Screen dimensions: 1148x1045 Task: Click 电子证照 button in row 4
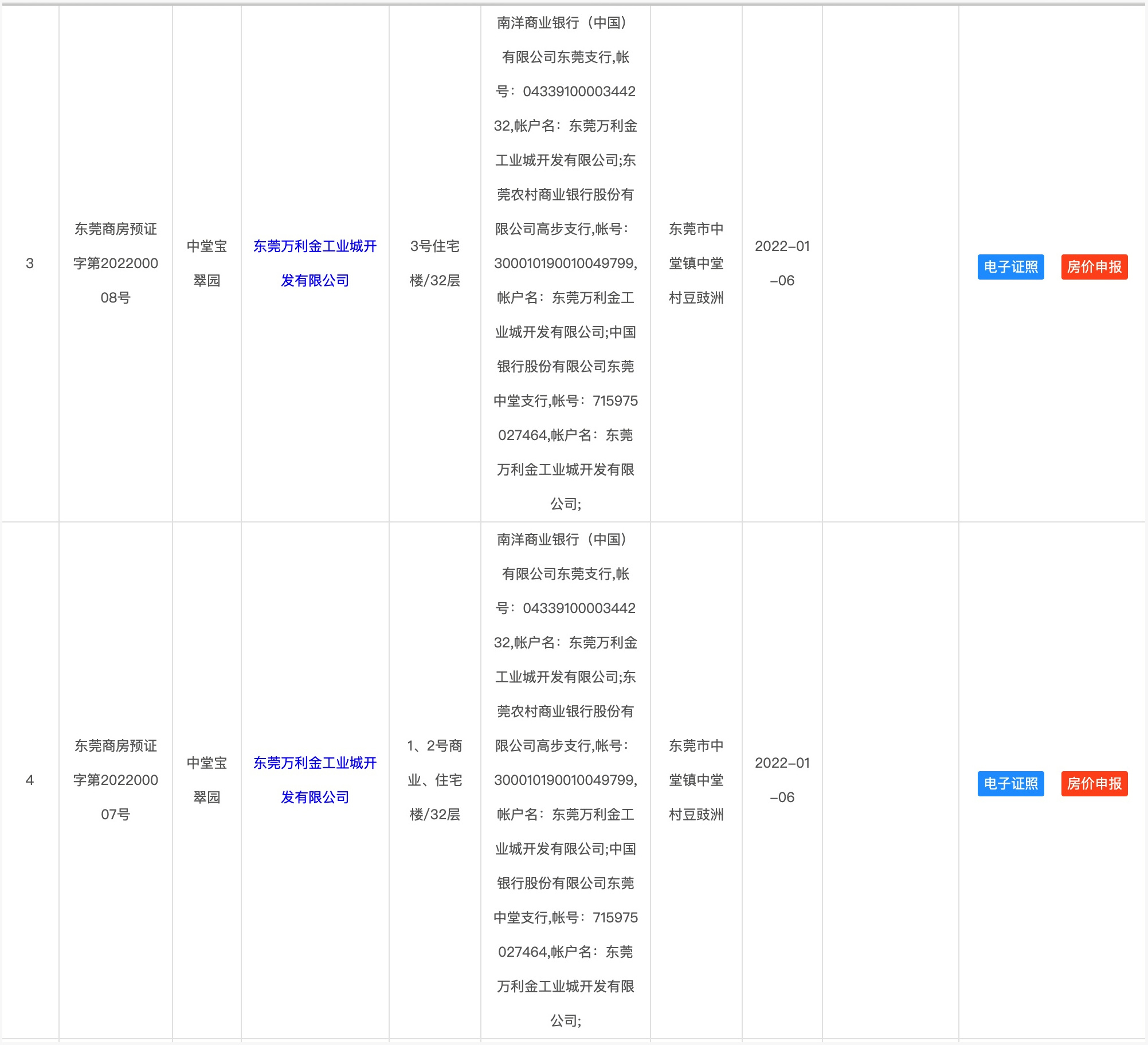(x=1010, y=784)
